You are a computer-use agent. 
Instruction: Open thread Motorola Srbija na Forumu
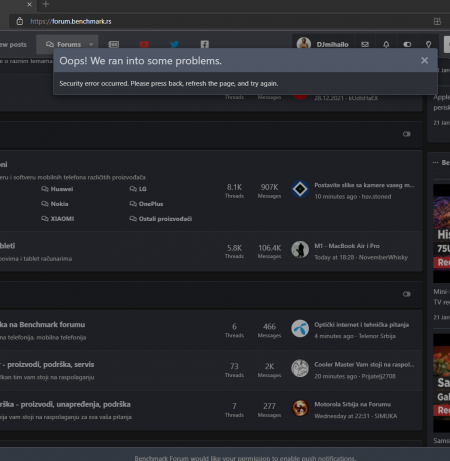(x=352, y=404)
